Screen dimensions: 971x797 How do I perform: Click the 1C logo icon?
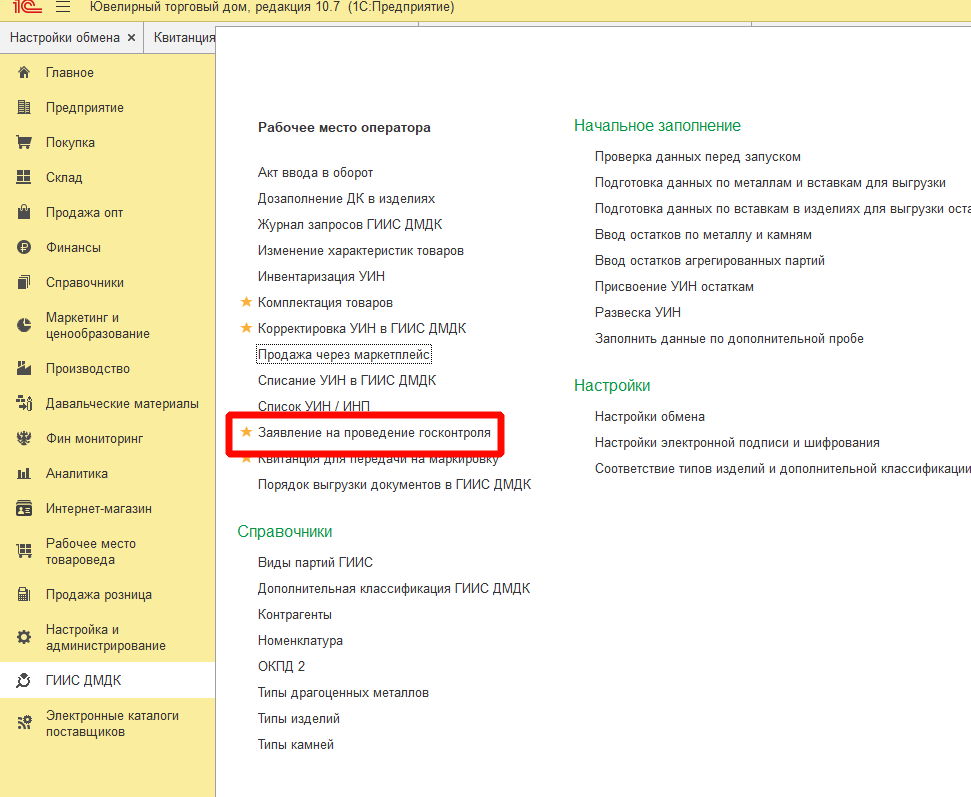(27, 7)
